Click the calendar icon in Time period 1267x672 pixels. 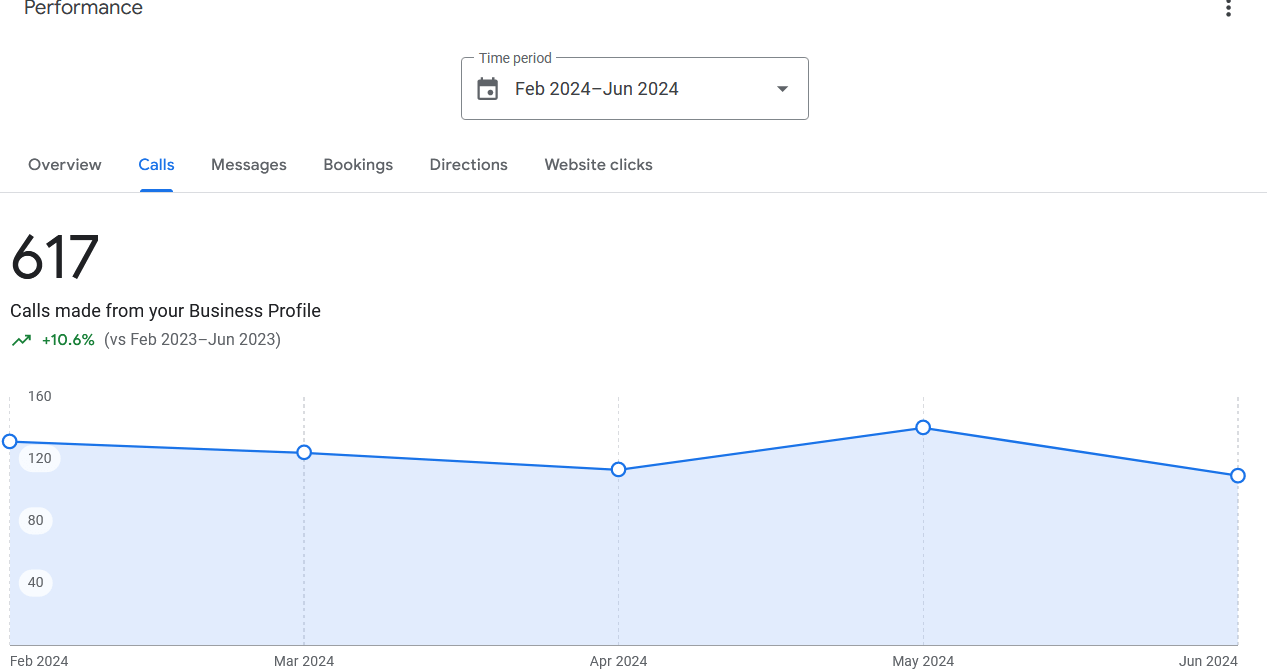(x=487, y=89)
